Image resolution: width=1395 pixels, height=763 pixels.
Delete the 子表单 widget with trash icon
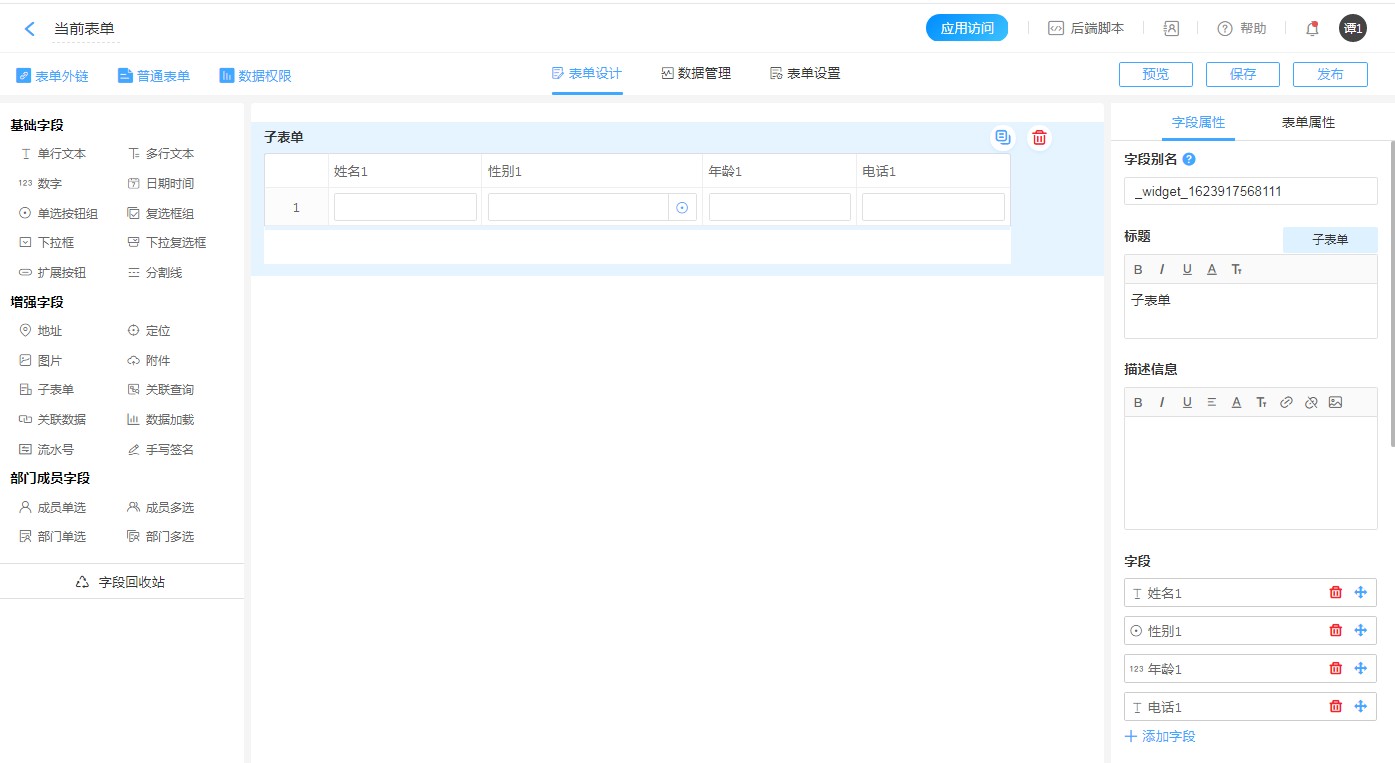click(1040, 138)
